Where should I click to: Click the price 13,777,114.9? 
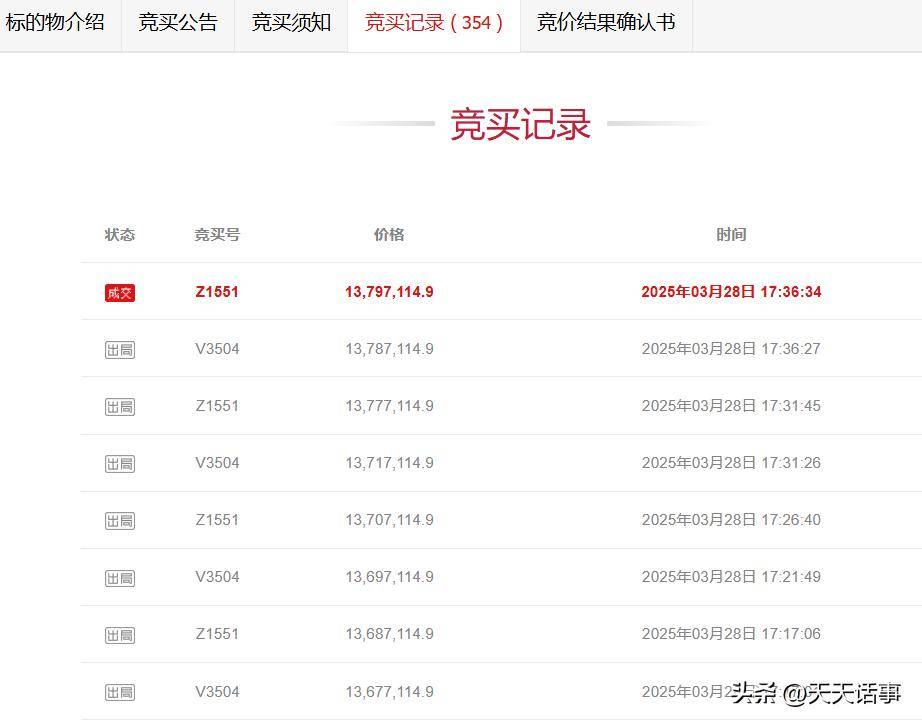[x=389, y=406]
